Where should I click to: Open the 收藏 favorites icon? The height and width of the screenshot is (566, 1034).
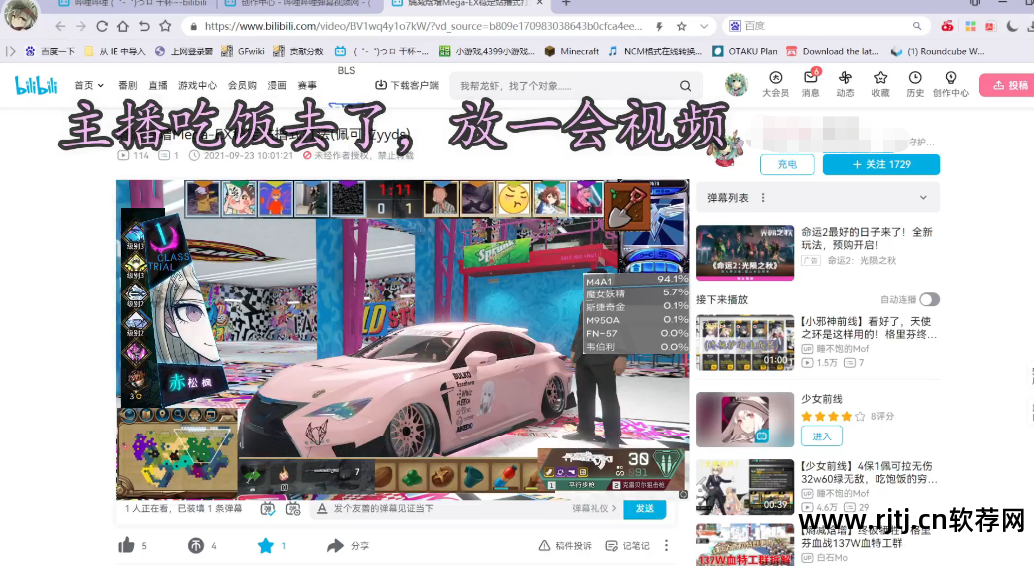tap(880, 85)
